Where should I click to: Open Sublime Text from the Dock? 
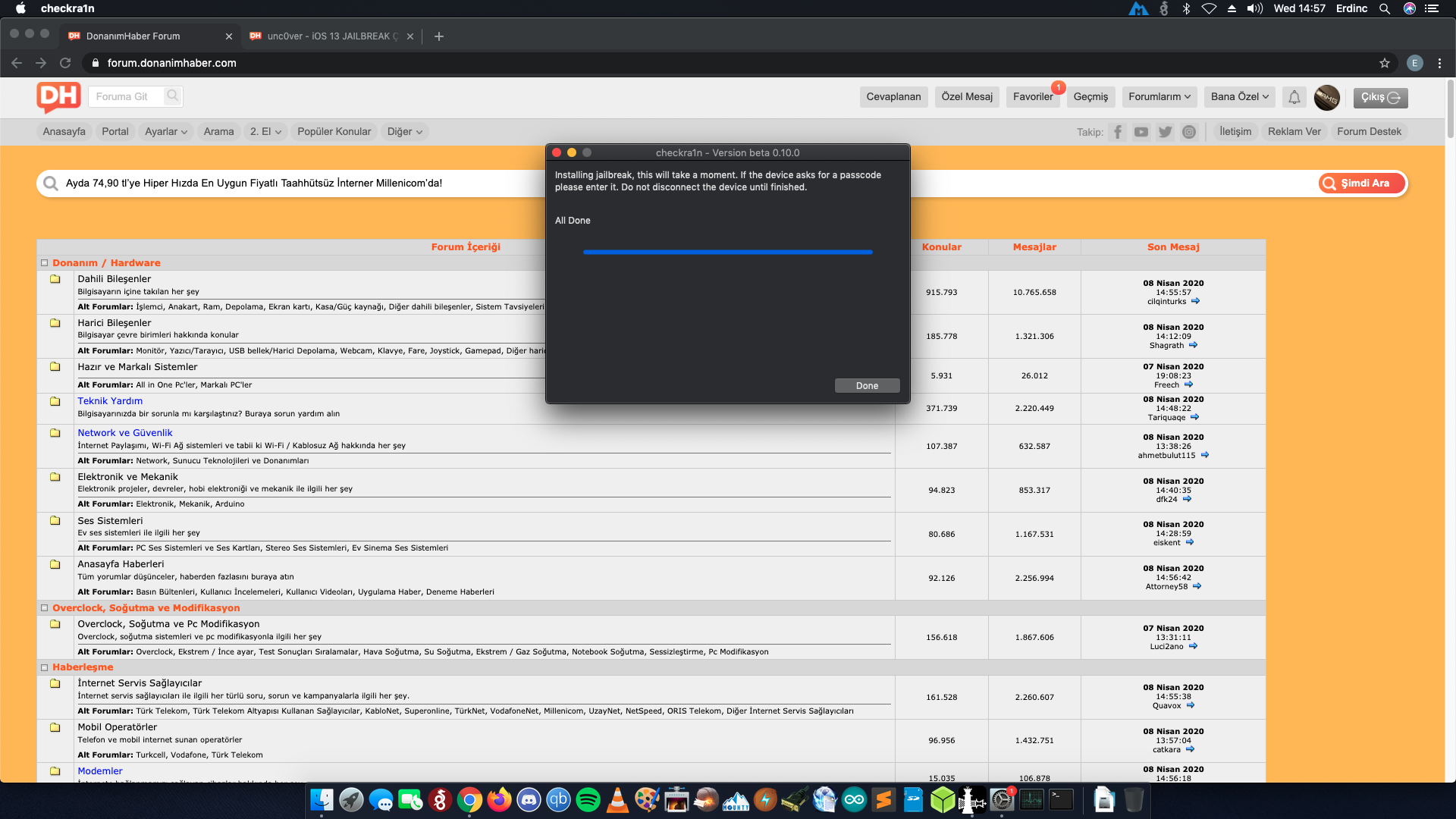[883, 799]
